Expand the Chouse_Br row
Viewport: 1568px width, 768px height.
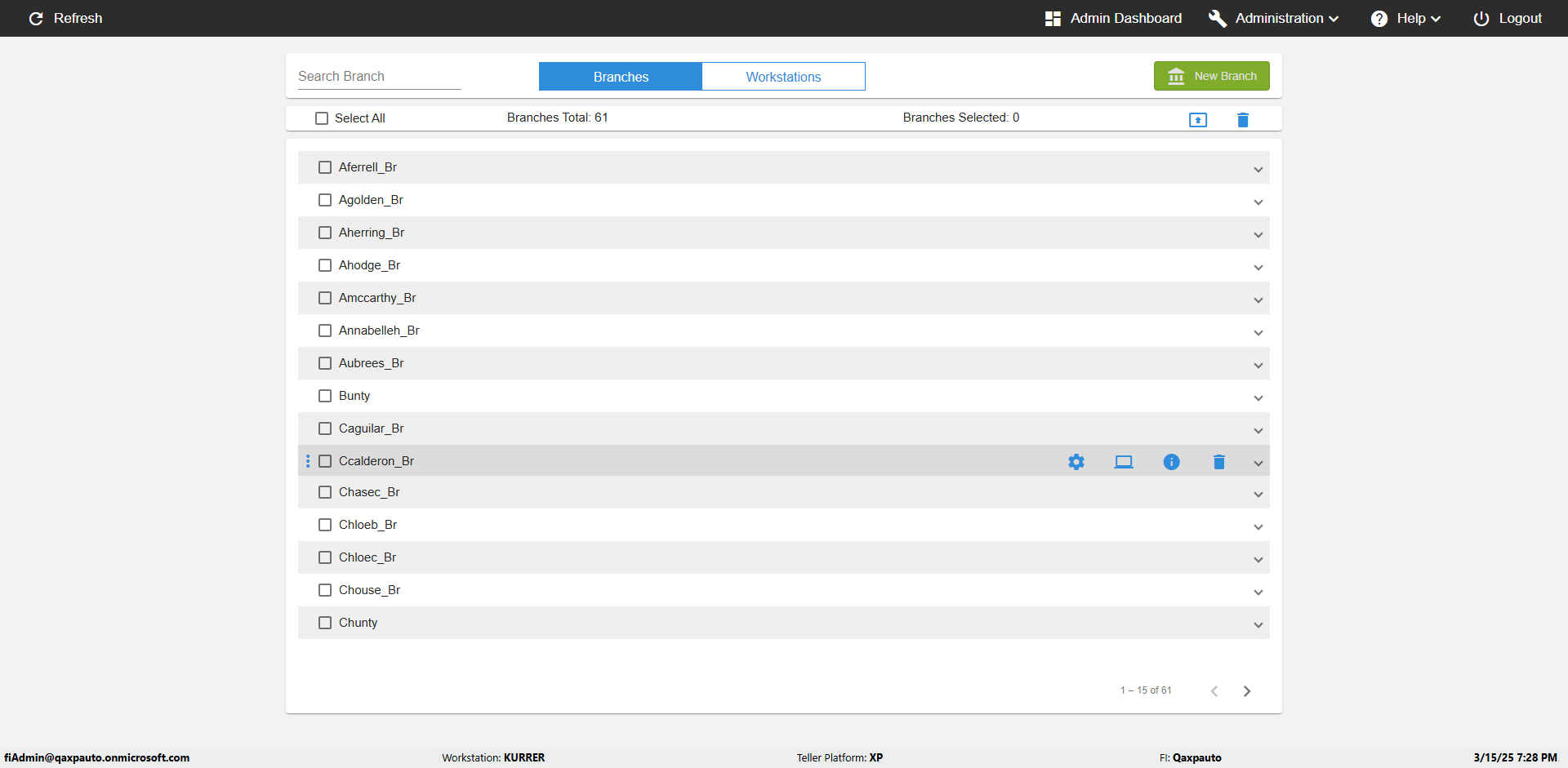click(x=1258, y=592)
